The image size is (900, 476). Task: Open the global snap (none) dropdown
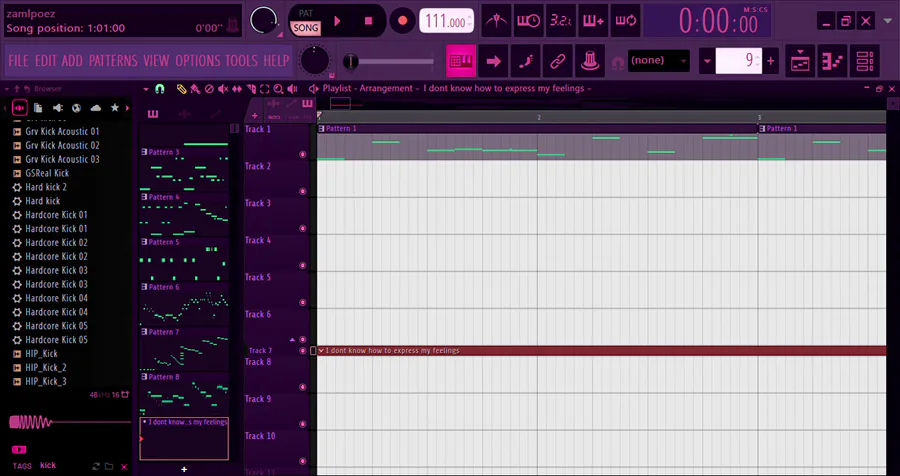tap(658, 60)
